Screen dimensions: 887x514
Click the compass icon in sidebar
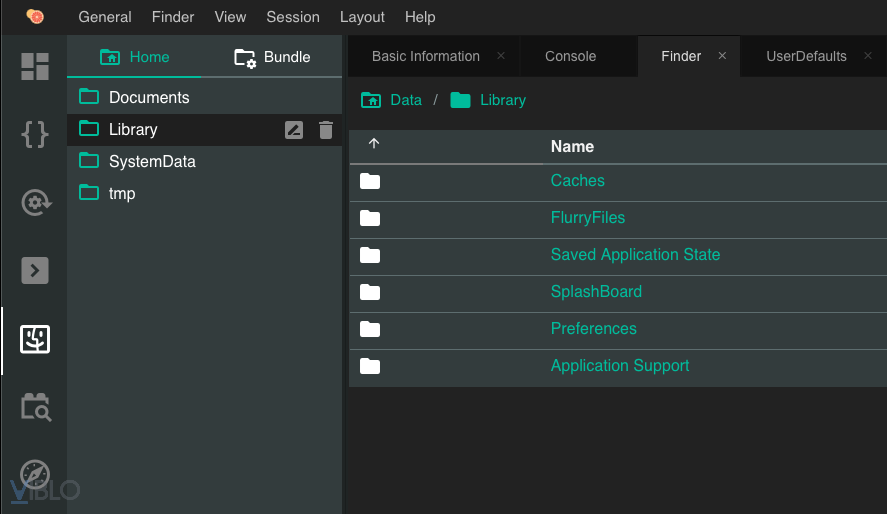pos(35,474)
